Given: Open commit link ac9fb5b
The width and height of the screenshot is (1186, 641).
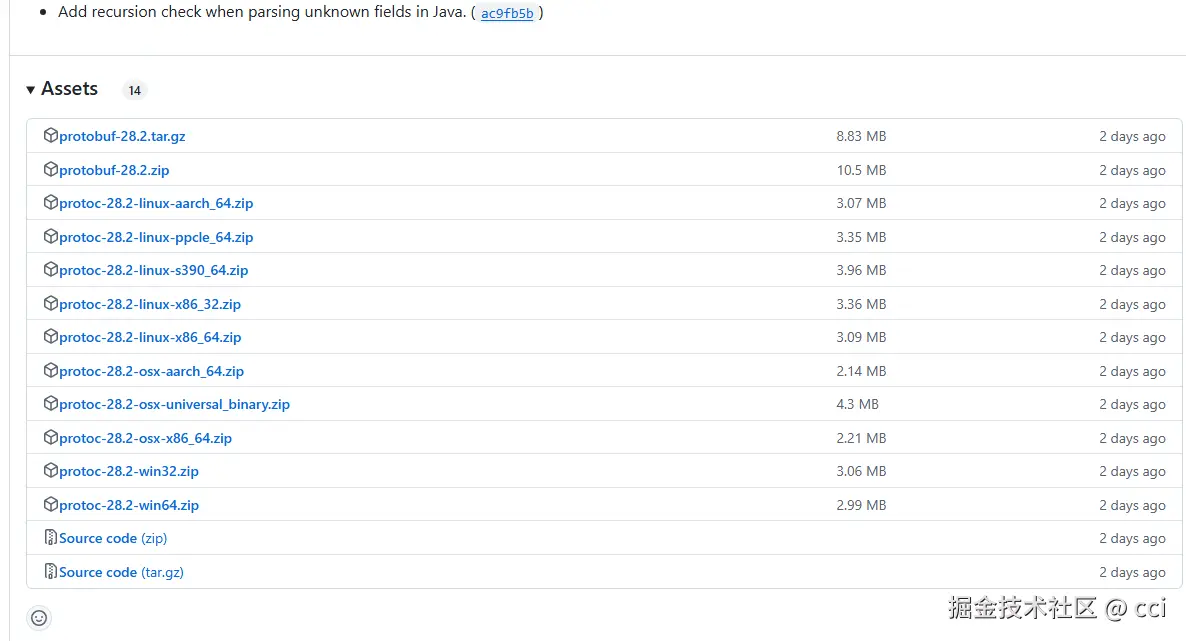Looking at the screenshot, I should pyautogui.click(x=507, y=13).
